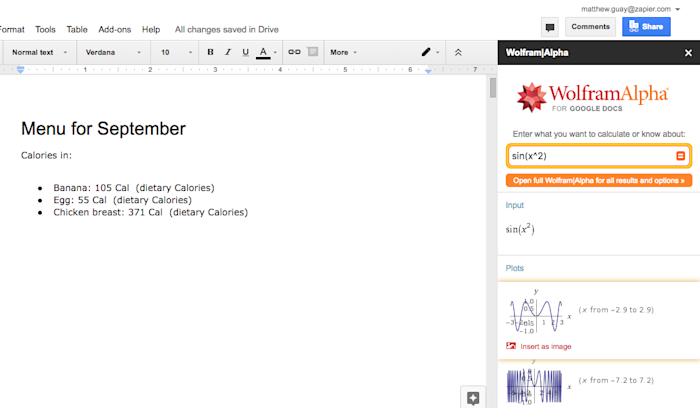Screen dimensions: 700x408
Task: Click Insert as image under the first plot
Action: [x=539, y=346]
